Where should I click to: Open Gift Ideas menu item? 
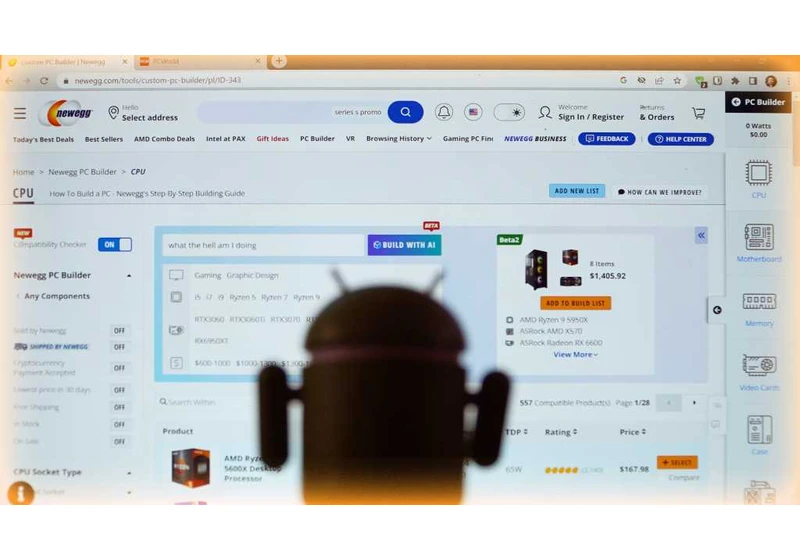coord(272,139)
